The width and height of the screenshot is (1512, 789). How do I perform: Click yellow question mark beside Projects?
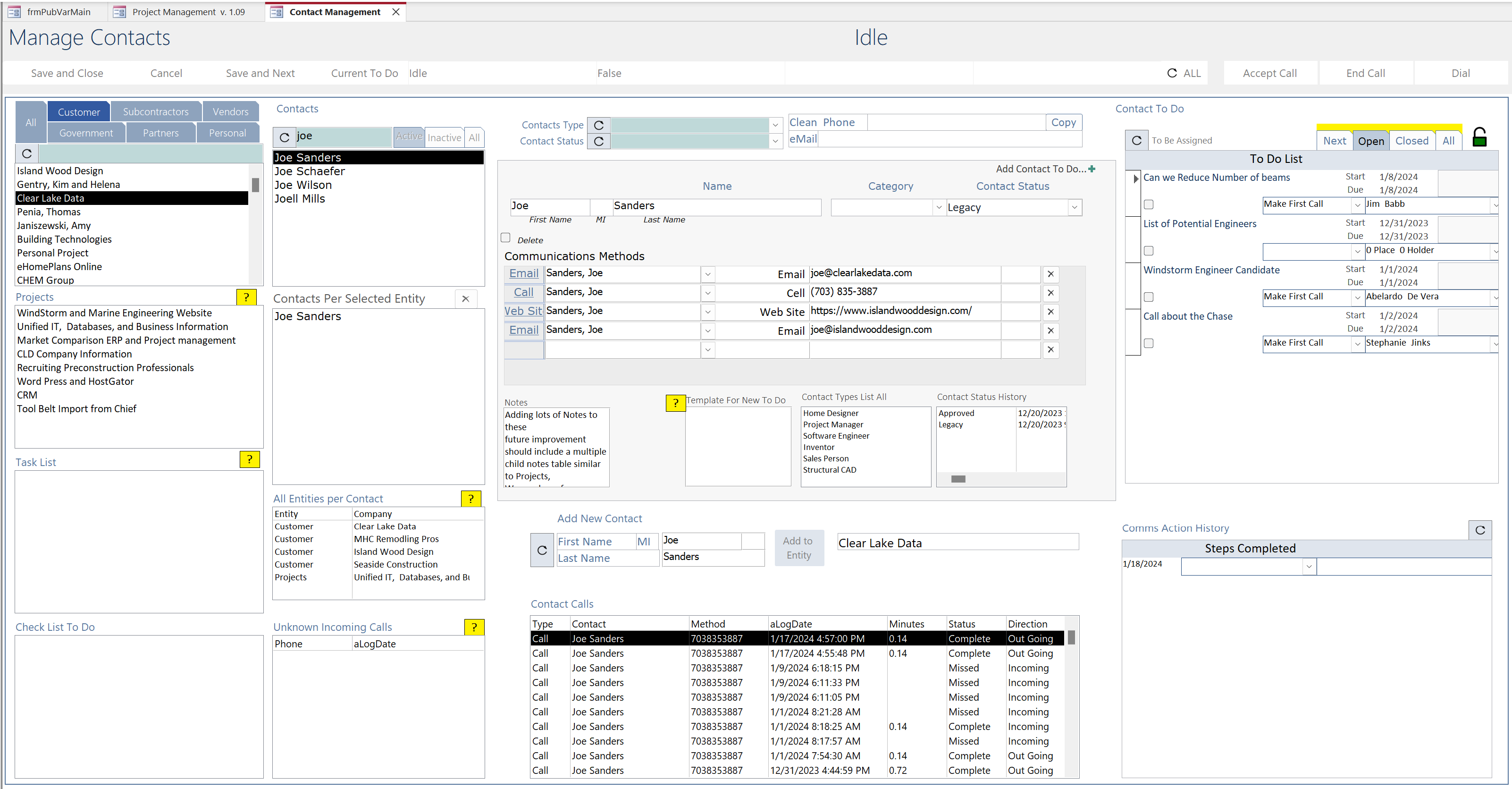tap(246, 297)
